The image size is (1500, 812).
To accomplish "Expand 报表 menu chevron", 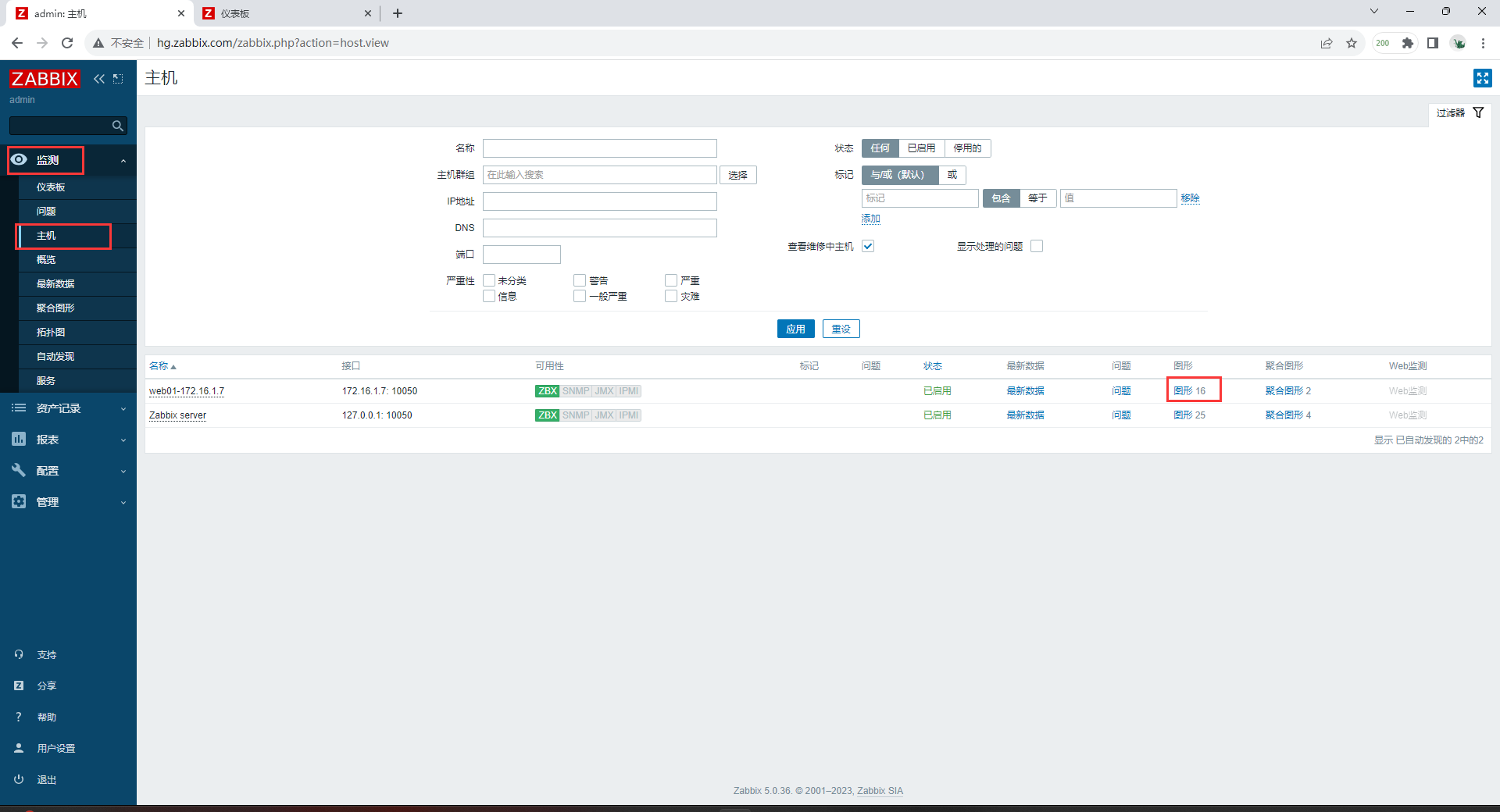I will (x=123, y=440).
